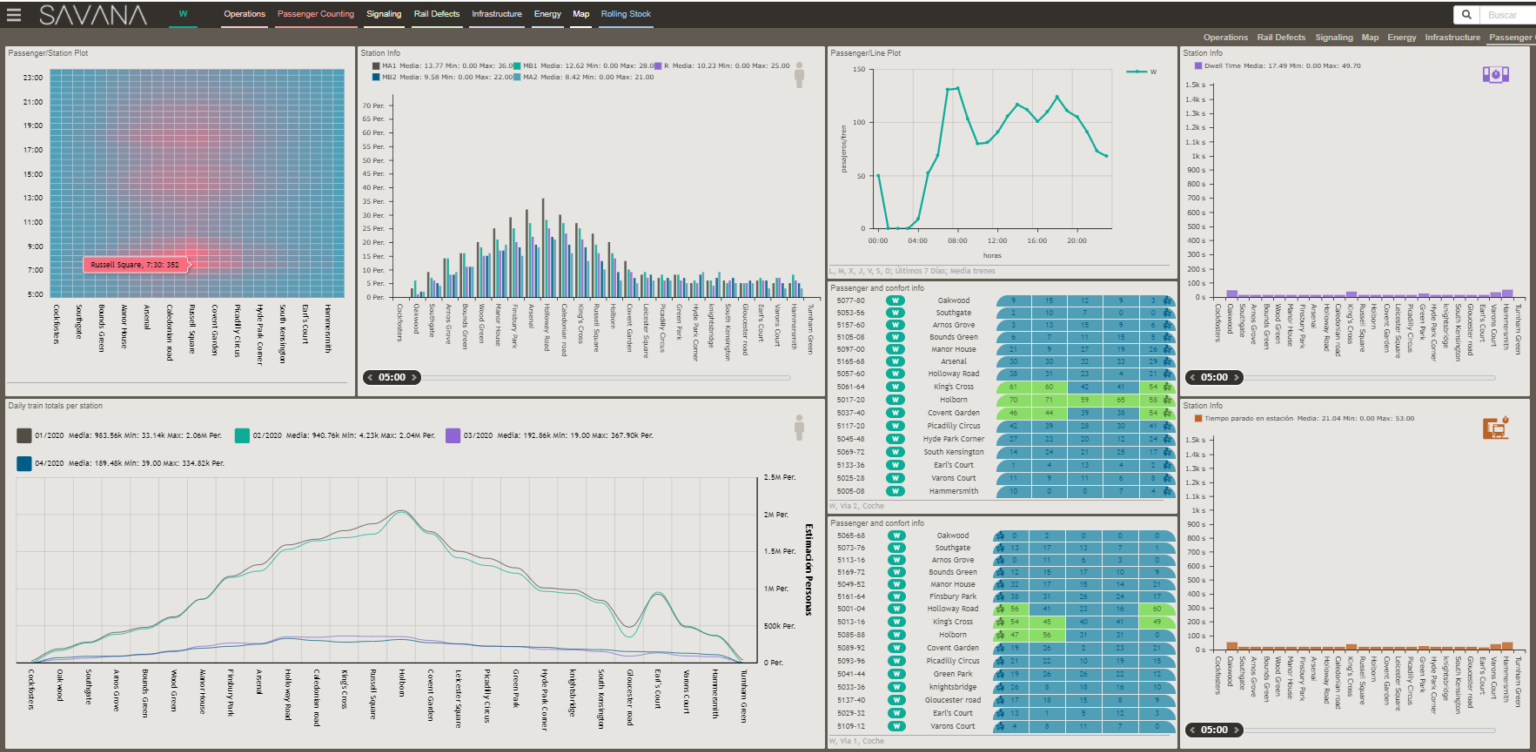Open the Passenger Counting tab in the top navigation
Viewport: 1536px width, 752px height.
[314, 15]
